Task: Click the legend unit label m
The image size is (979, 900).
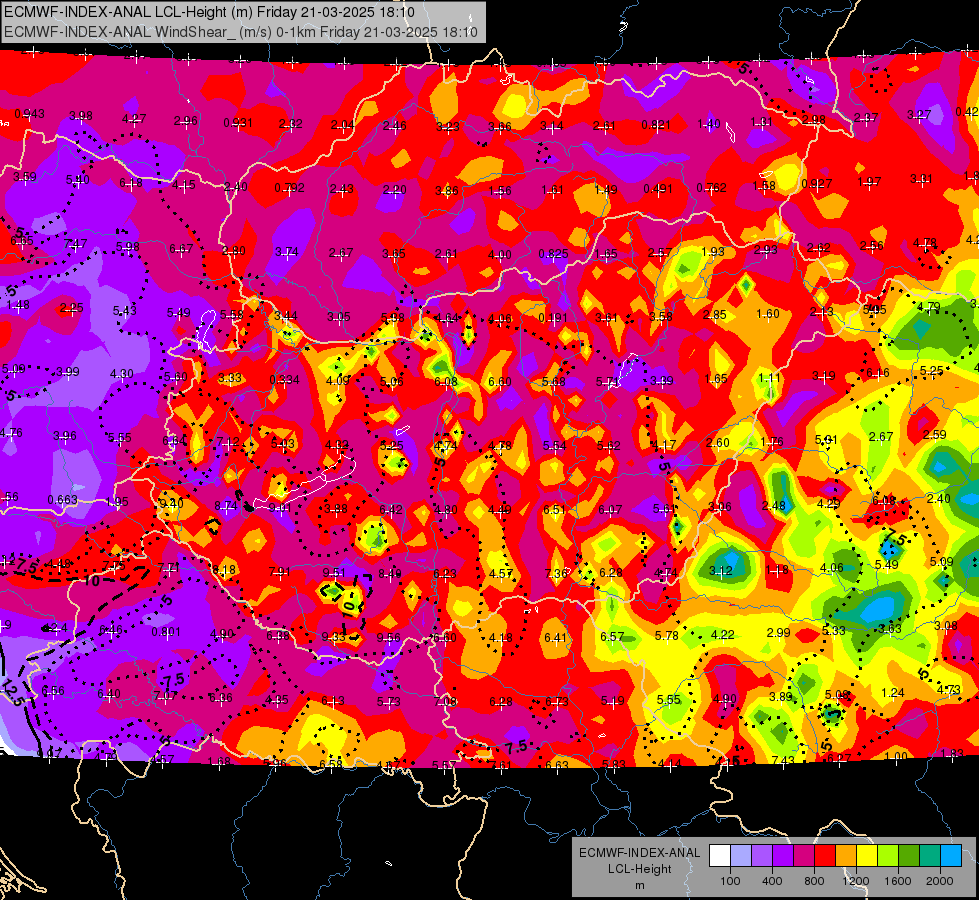Action: pyautogui.click(x=639, y=886)
